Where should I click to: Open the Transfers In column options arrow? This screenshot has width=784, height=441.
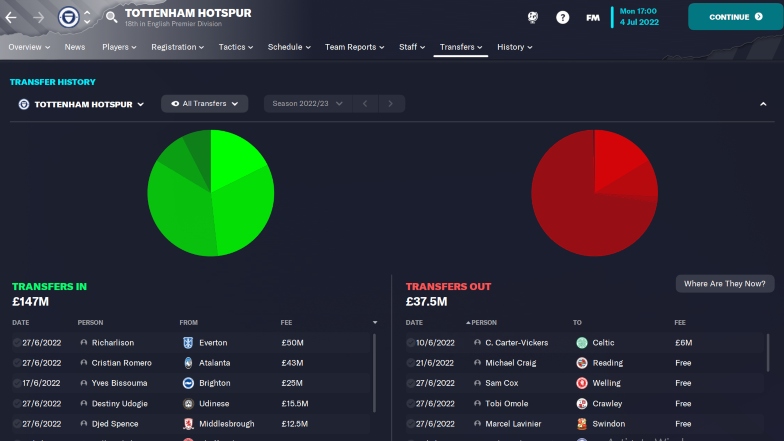coord(375,322)
